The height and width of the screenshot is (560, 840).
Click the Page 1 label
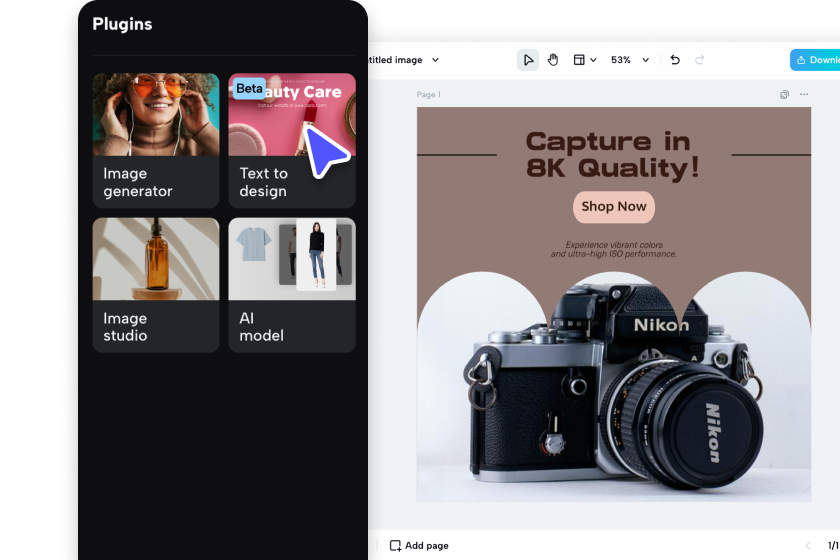click(x=429, y=94)
